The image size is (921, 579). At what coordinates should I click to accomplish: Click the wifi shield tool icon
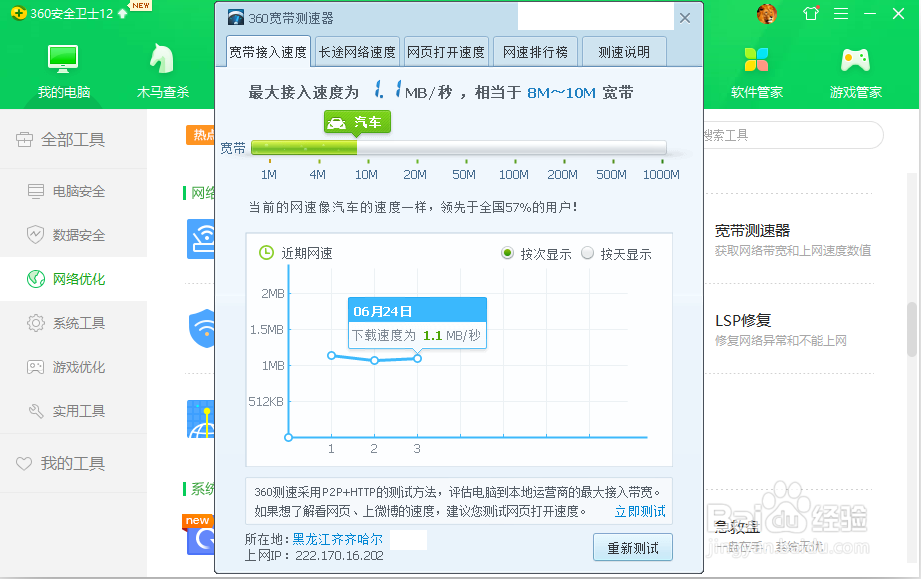(x=201, y=328)
